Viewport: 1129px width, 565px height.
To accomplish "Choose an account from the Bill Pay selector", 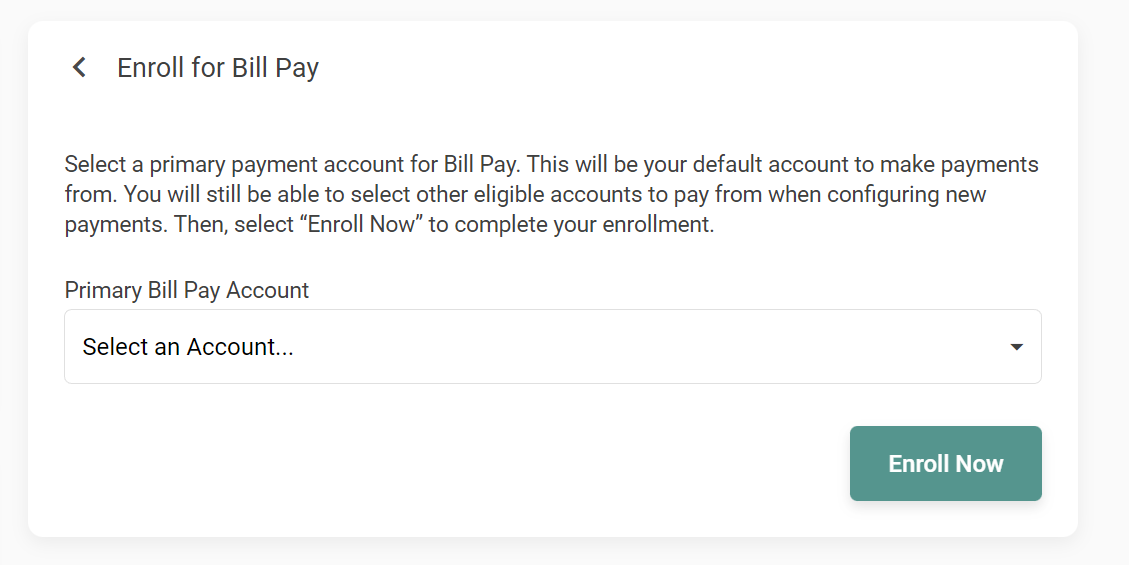I will (x=553, y=347).
